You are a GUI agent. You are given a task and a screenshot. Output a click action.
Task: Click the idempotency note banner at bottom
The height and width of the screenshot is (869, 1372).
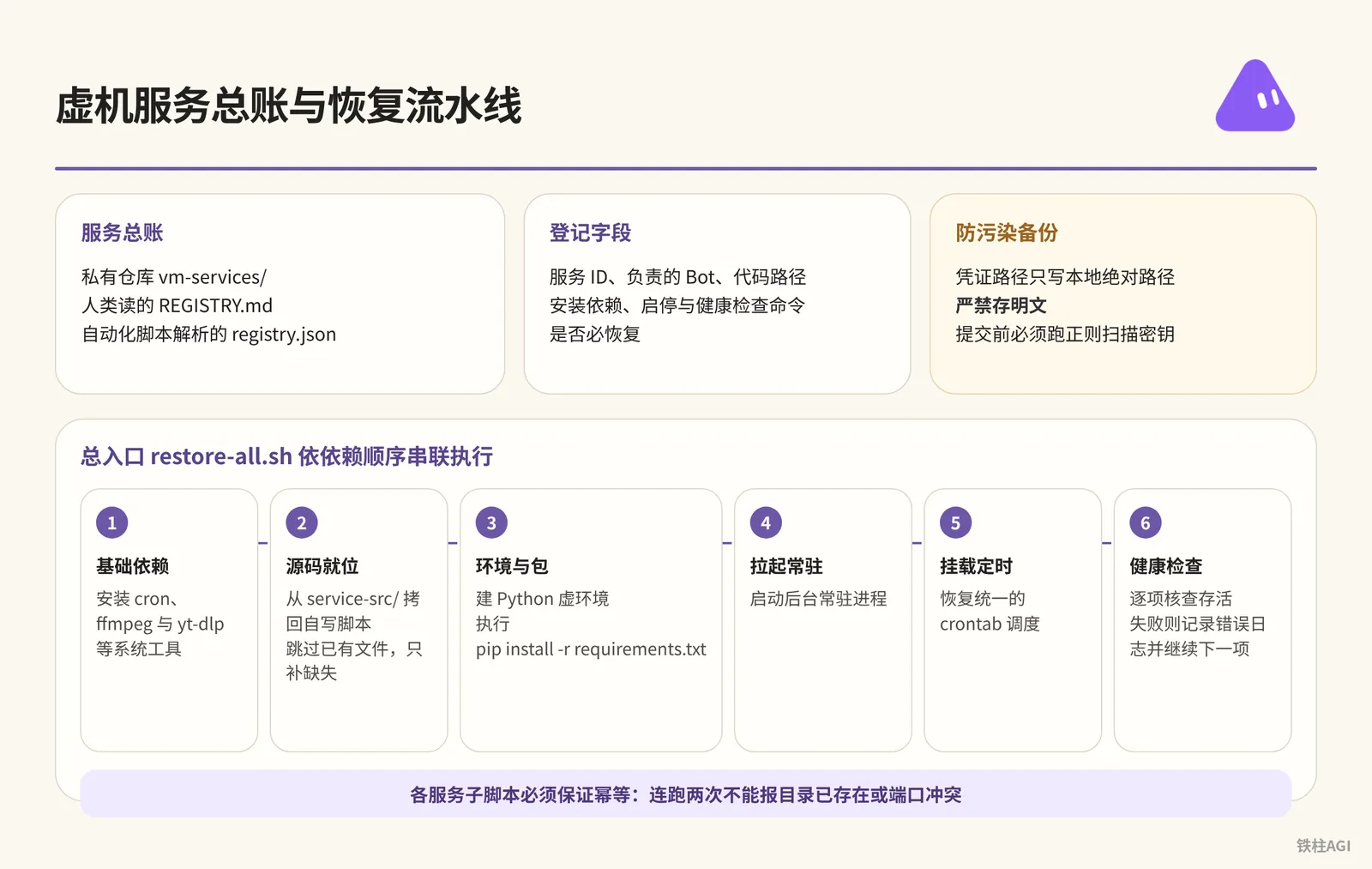[686, 794]
